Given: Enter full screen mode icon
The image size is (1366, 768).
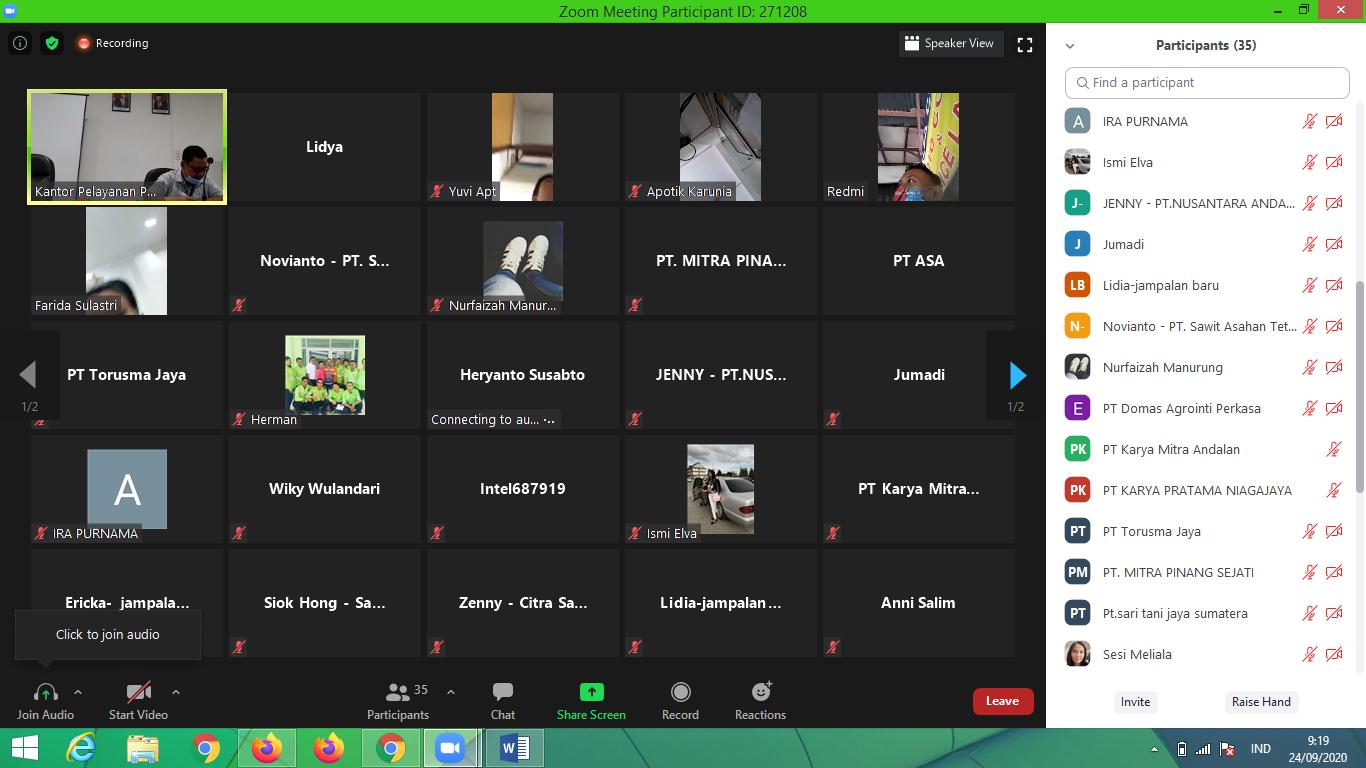Looking at the screenshot, I should 1024,44.
